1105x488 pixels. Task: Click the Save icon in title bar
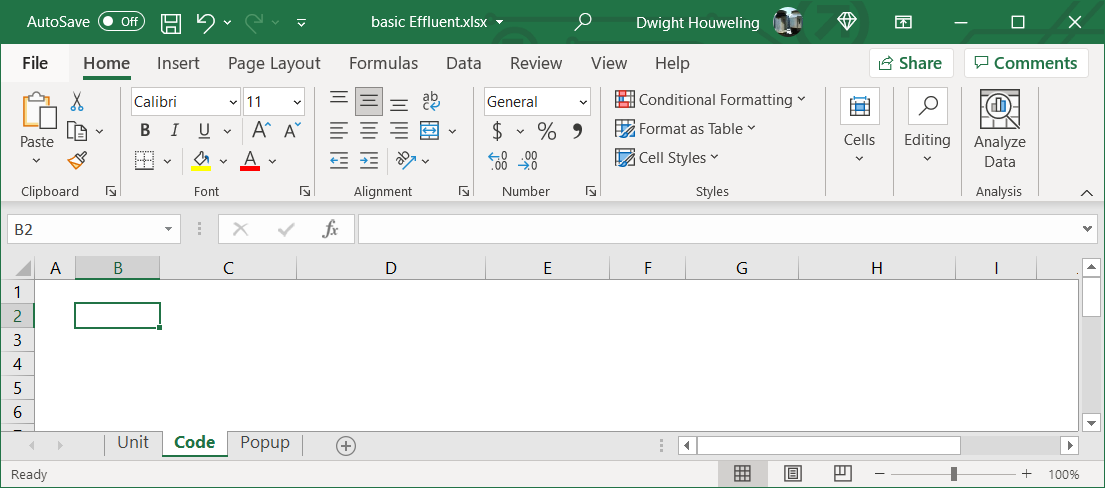tap(171, 22)
